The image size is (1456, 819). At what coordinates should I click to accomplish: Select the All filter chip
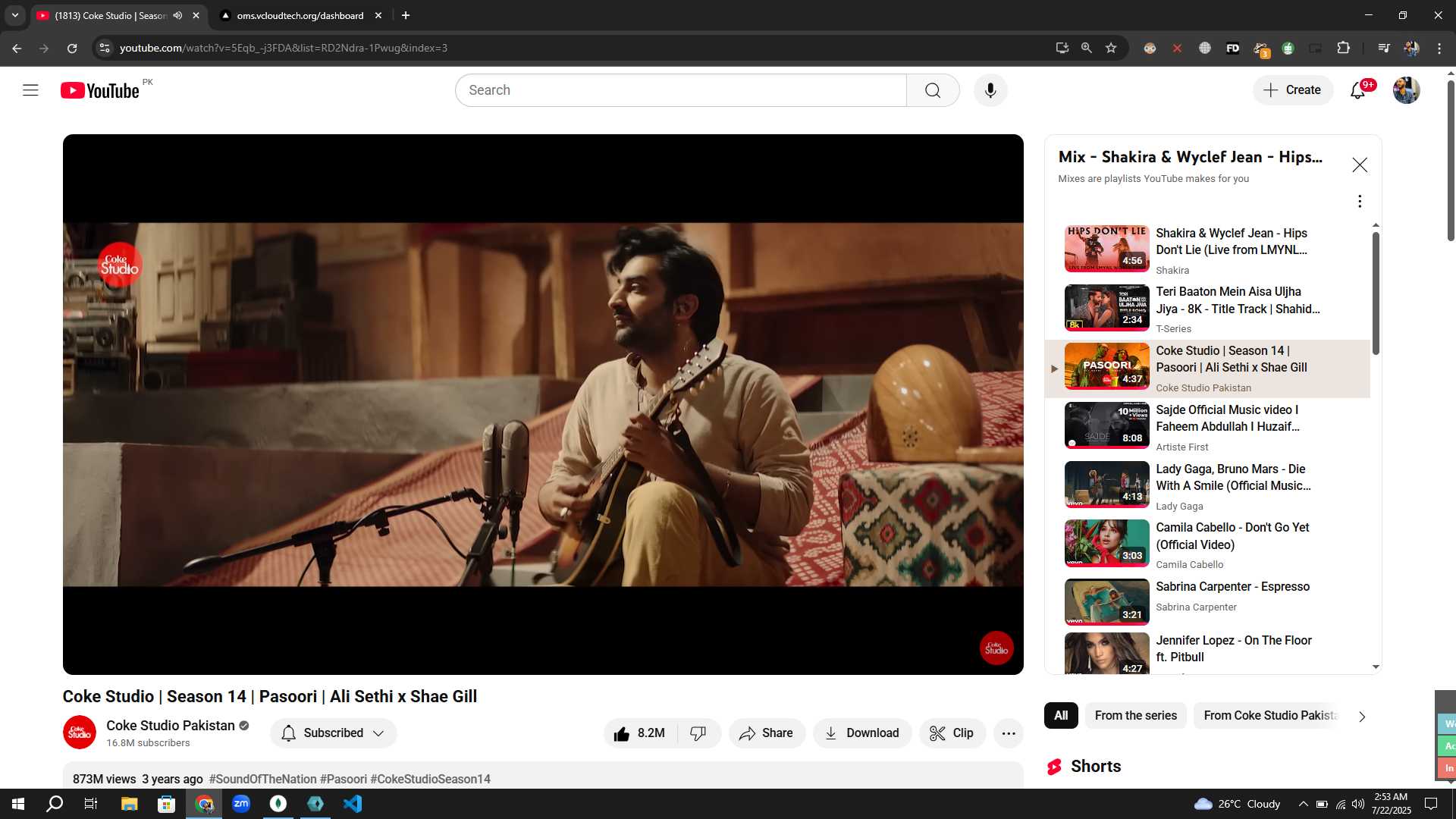[x=1061, y=716]
